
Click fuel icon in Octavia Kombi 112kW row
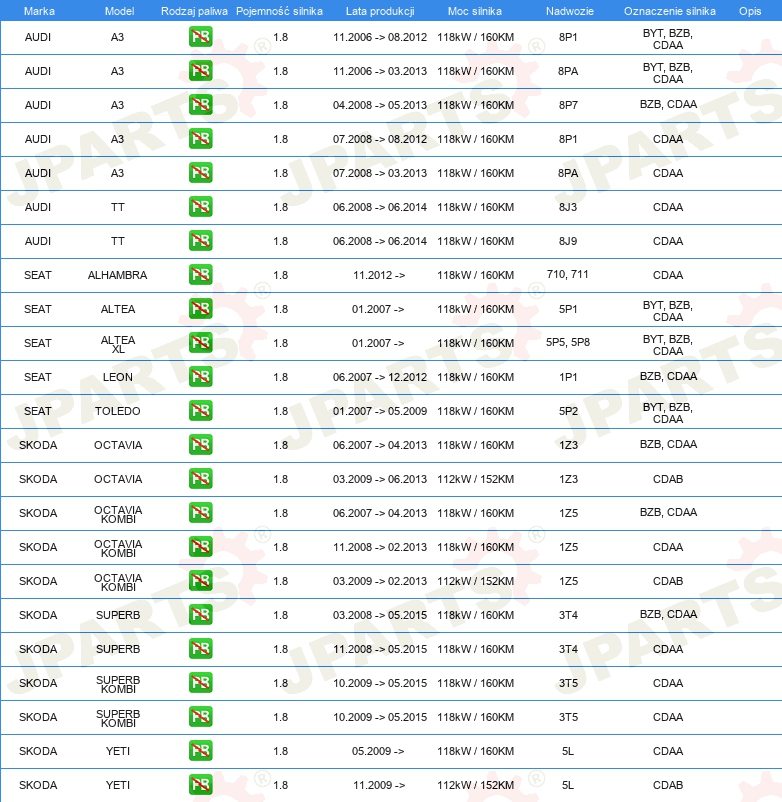pos(200,581)
